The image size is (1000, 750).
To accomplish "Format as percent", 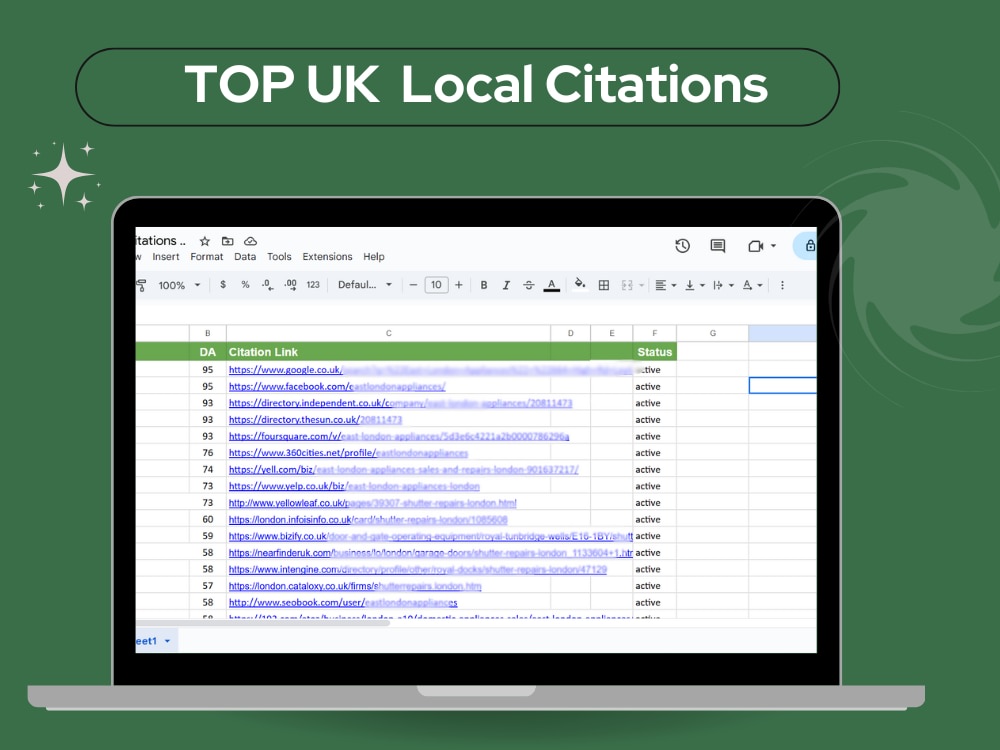I will tap(245, 284).
